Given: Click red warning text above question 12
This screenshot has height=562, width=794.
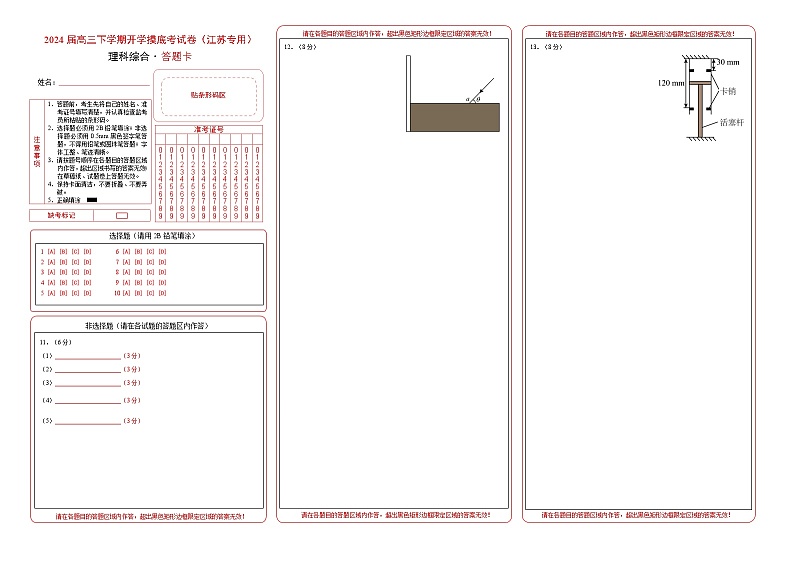Looking at the screenshot, I should coord(396,34).
